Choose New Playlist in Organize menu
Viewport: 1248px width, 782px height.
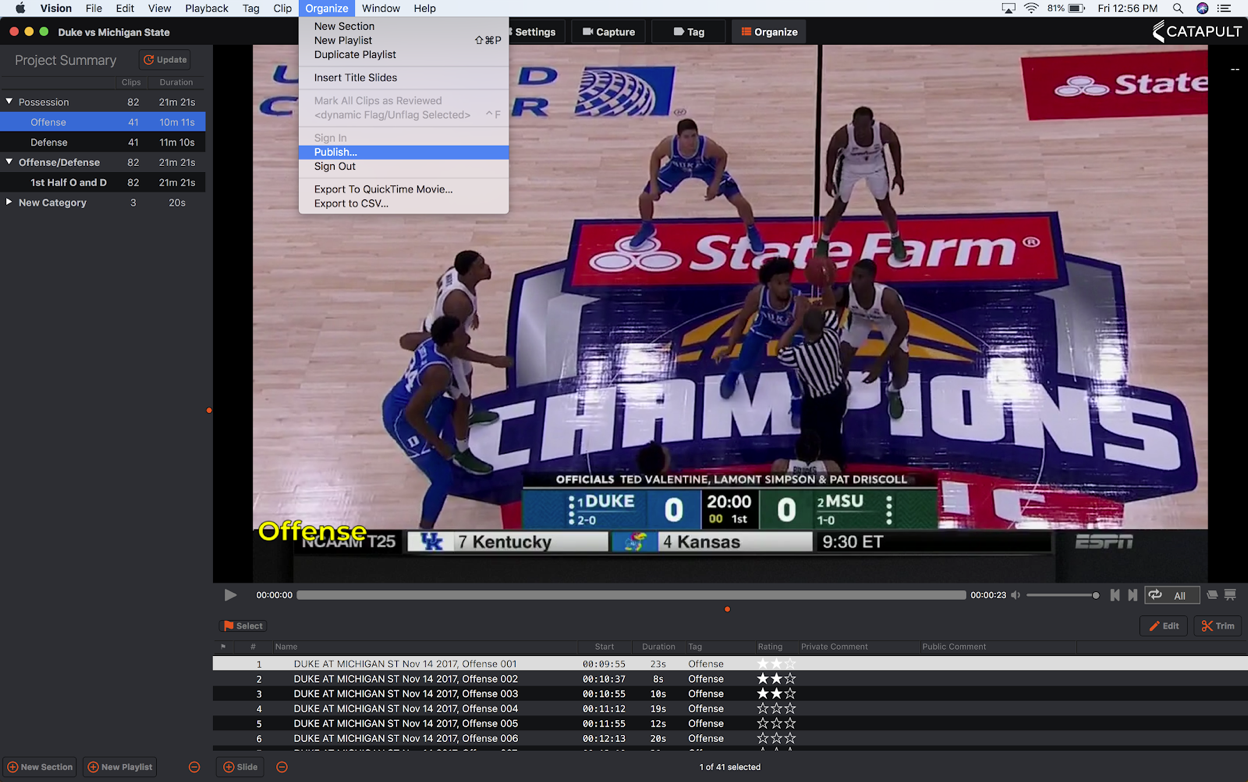point(403,40)
